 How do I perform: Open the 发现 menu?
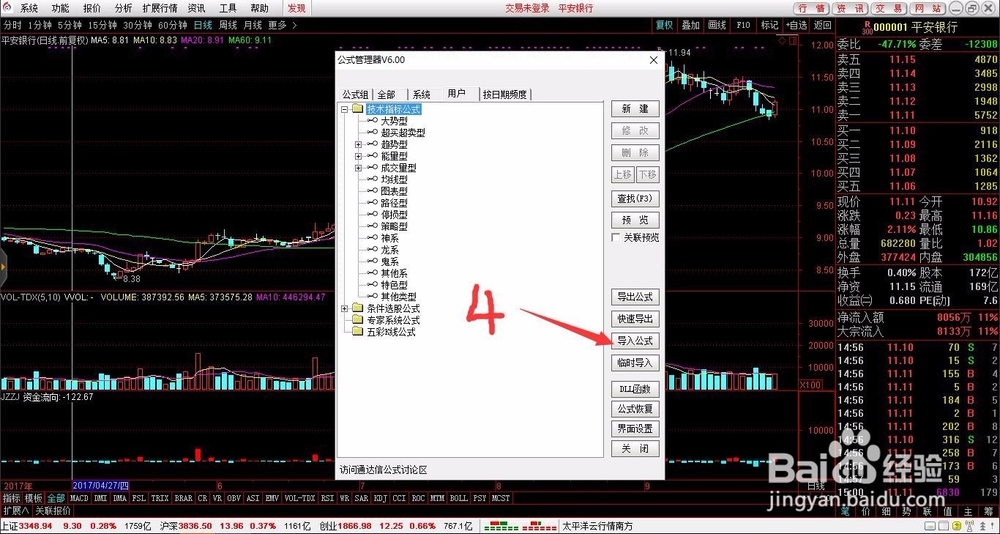[297, 8]
